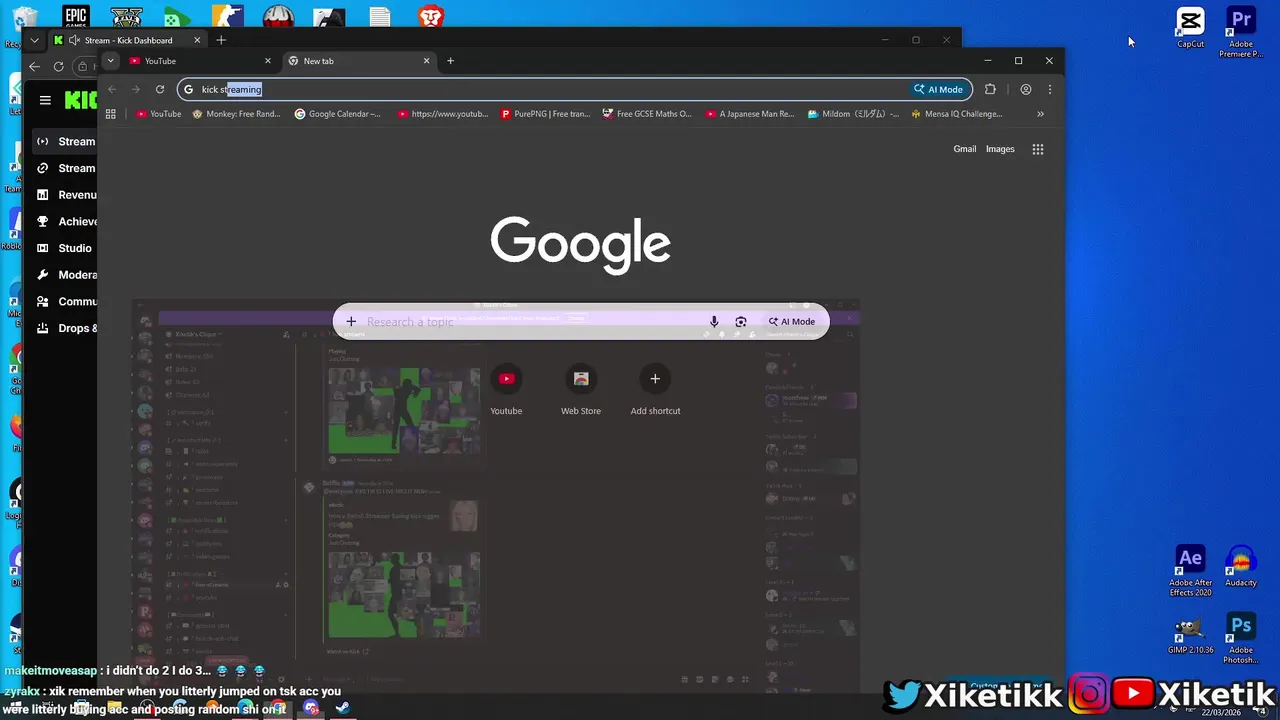Click back arrow in the Kick window
Screen dimensions: 1280x720
point(35,67)
